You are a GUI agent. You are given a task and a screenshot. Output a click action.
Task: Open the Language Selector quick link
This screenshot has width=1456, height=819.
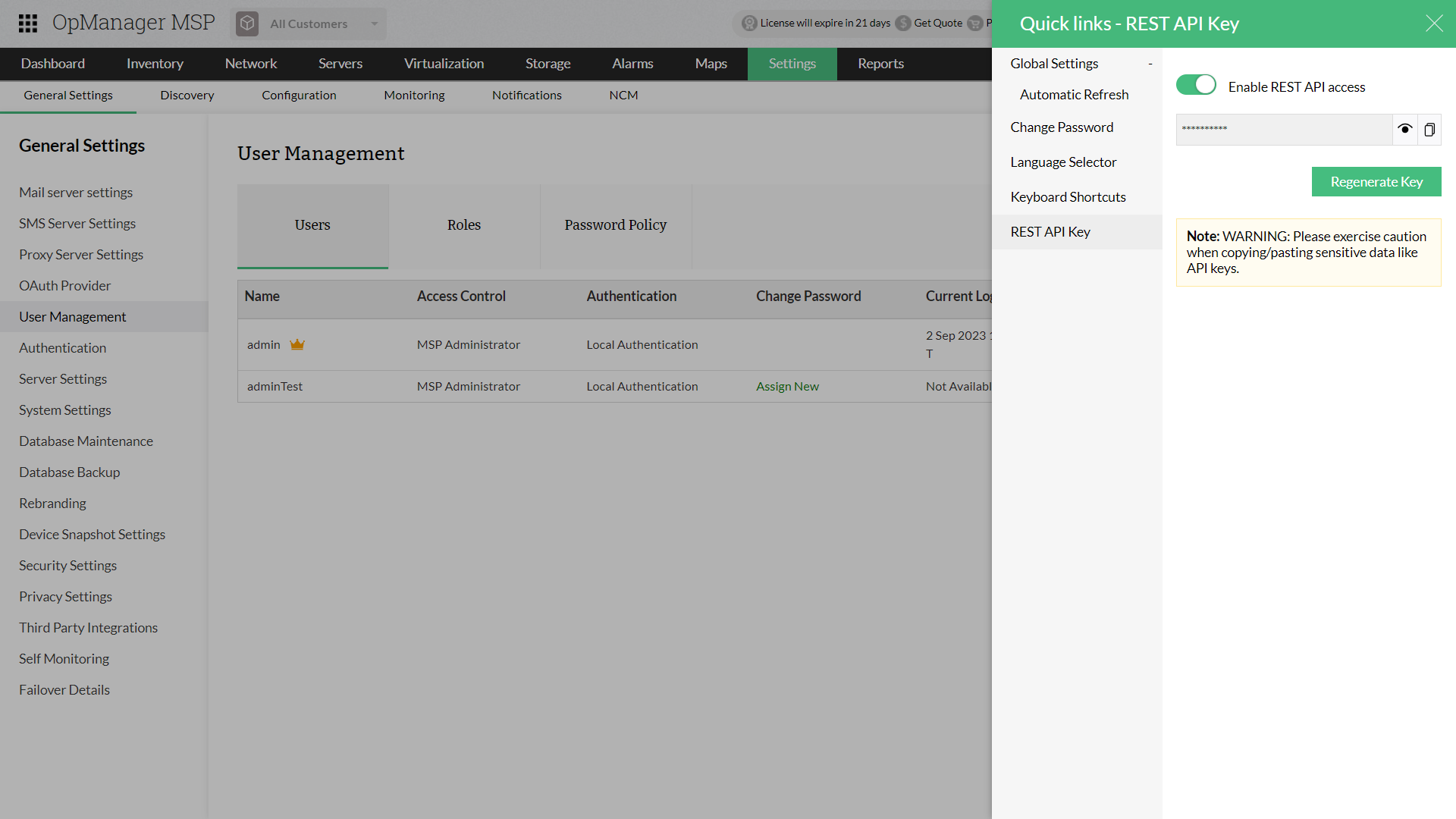1063,162
